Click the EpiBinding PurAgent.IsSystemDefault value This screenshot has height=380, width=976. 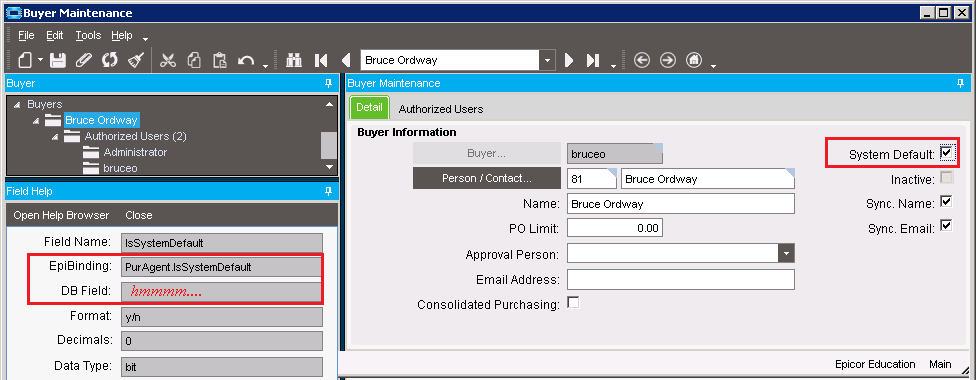(222, 267)
